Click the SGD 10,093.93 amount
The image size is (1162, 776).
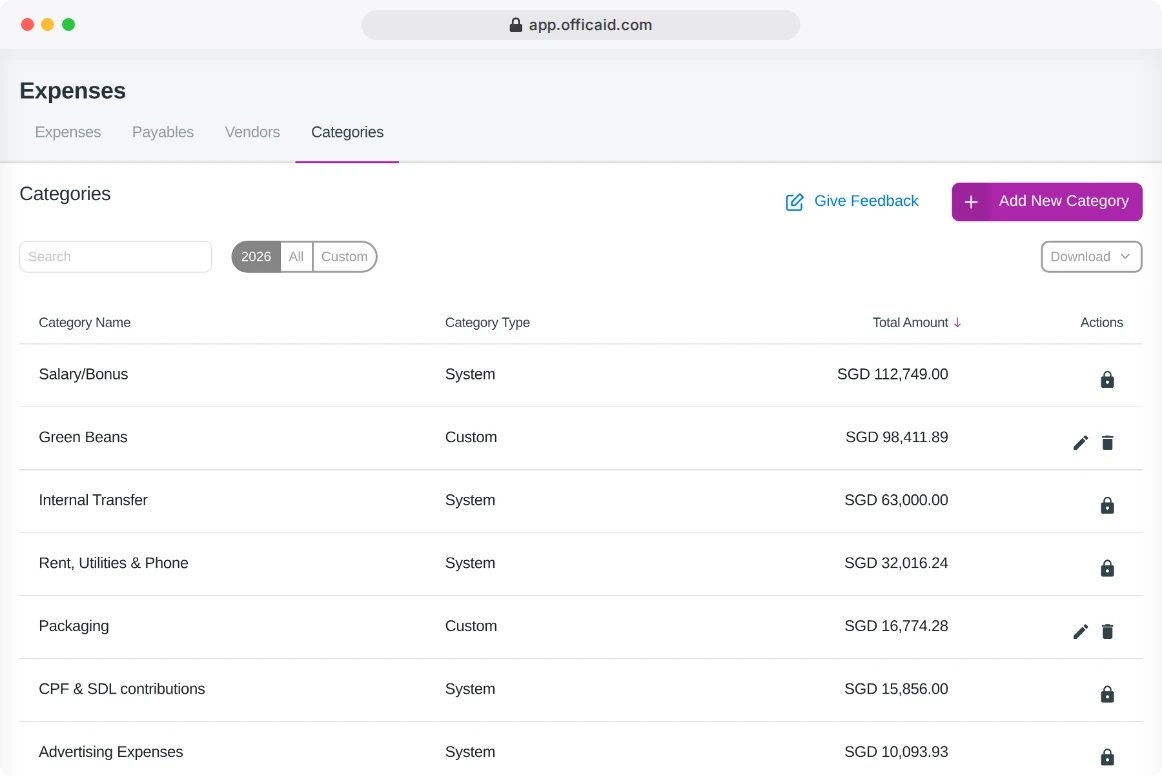pyautogui.click(x=896, y=752)
